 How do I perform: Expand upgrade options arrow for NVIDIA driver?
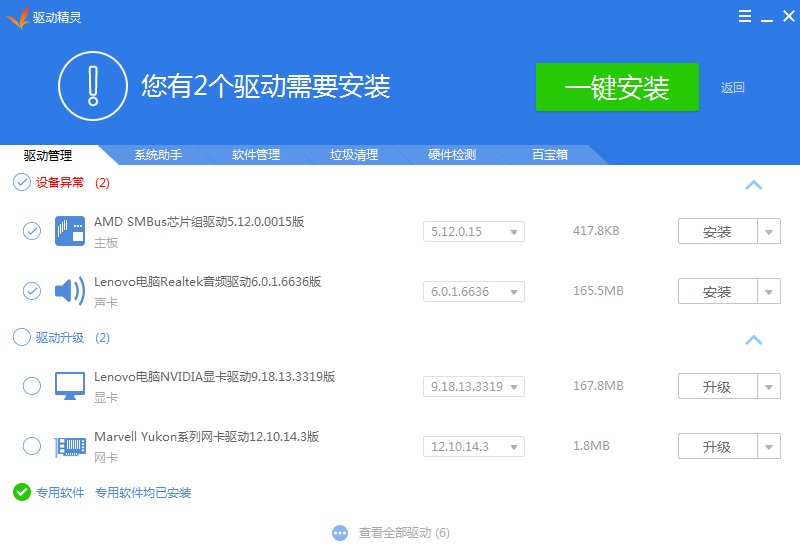769,387
